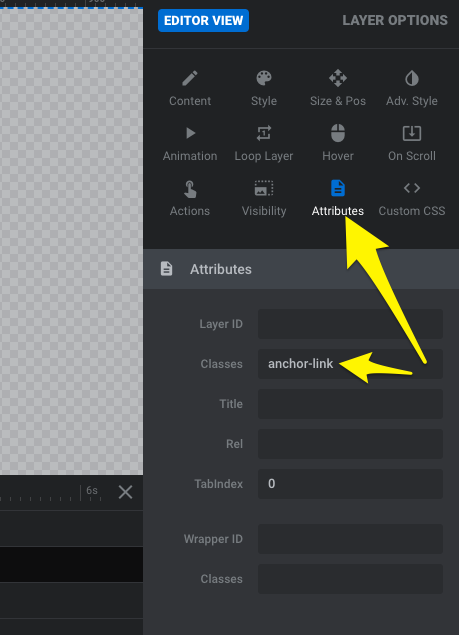Image resolution: width=459 pixels, height=635 pixels.
Task: Select the On Scroll icon
Action: [412, 133]
